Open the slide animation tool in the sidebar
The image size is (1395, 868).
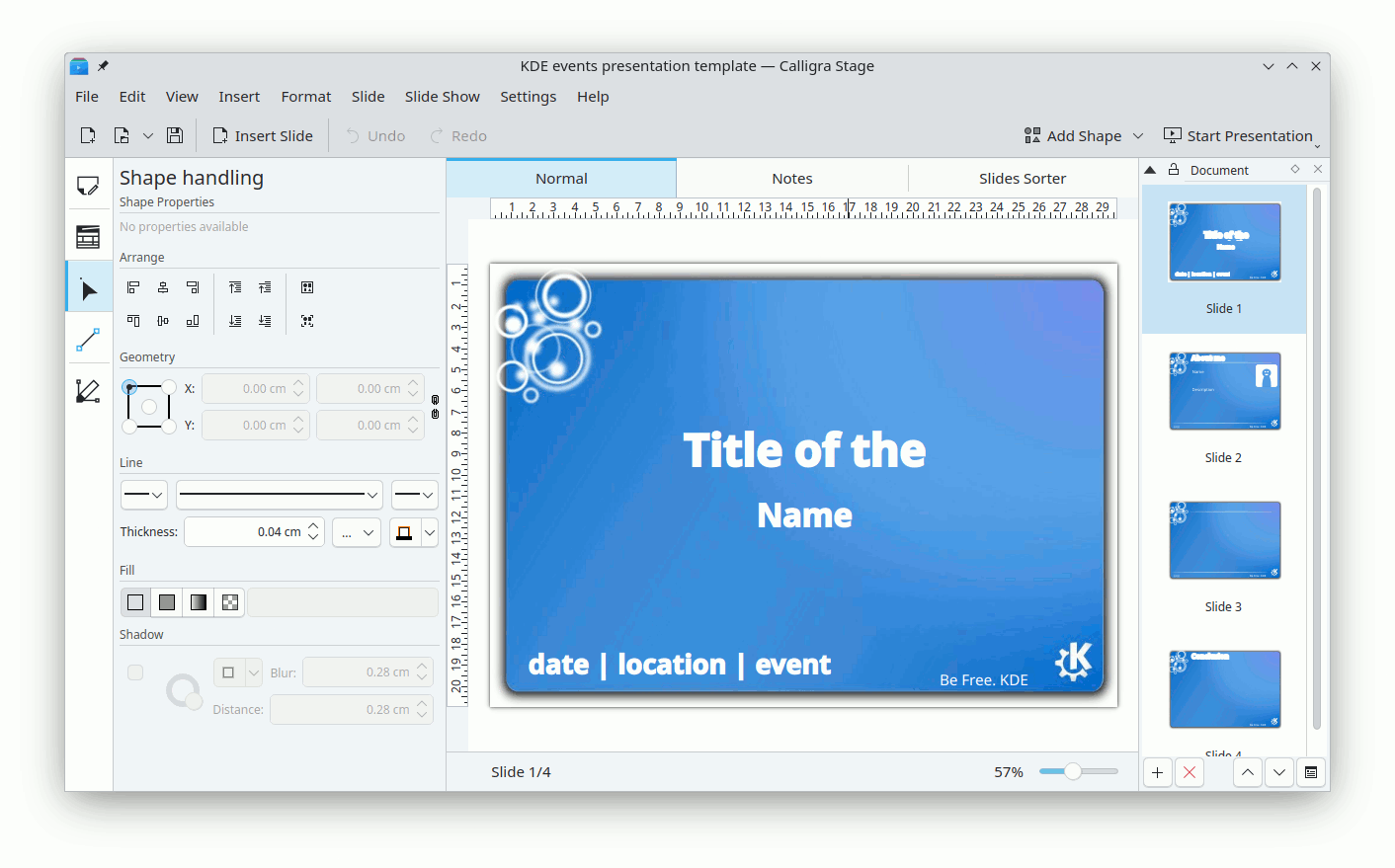89,237
